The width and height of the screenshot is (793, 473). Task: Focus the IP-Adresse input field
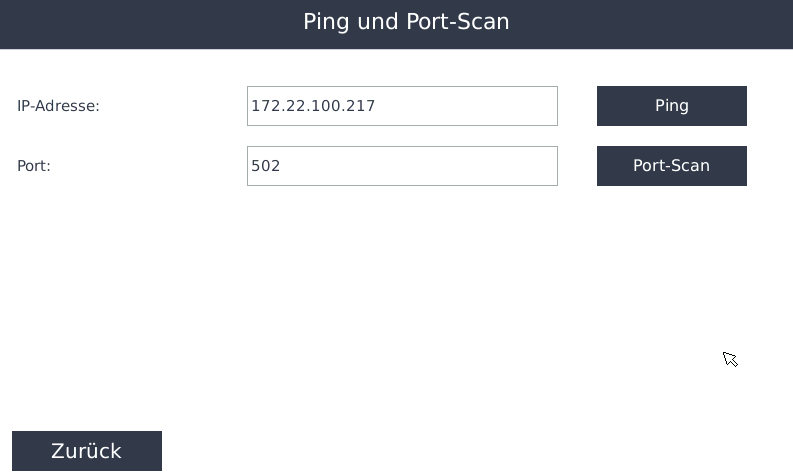coord(402,106)
